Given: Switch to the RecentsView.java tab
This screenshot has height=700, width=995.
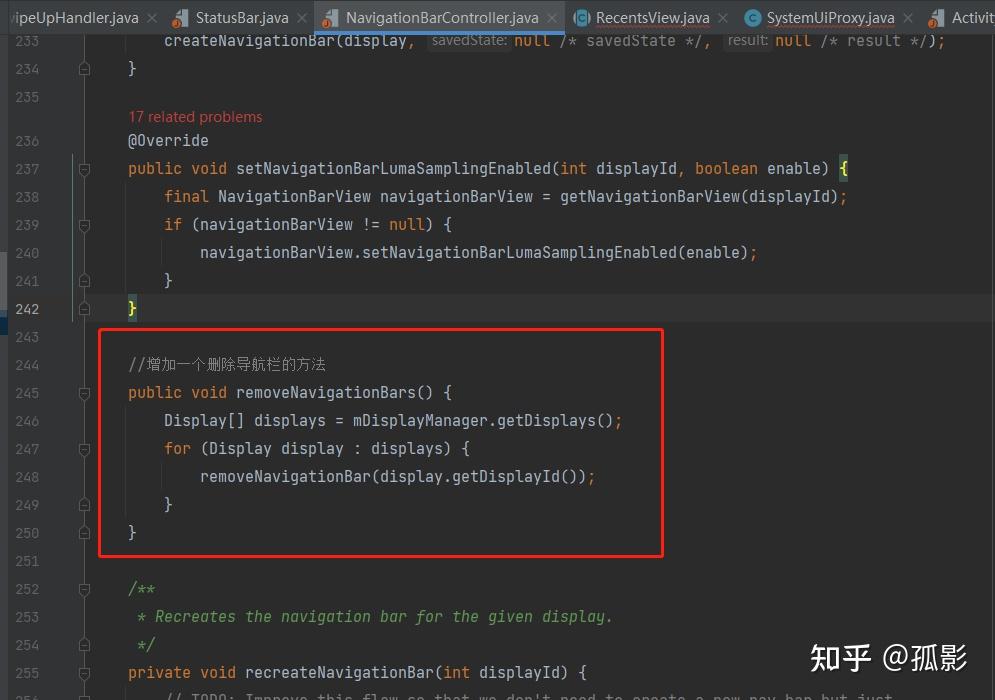Looking at the screenshot, I should [652, 18].
